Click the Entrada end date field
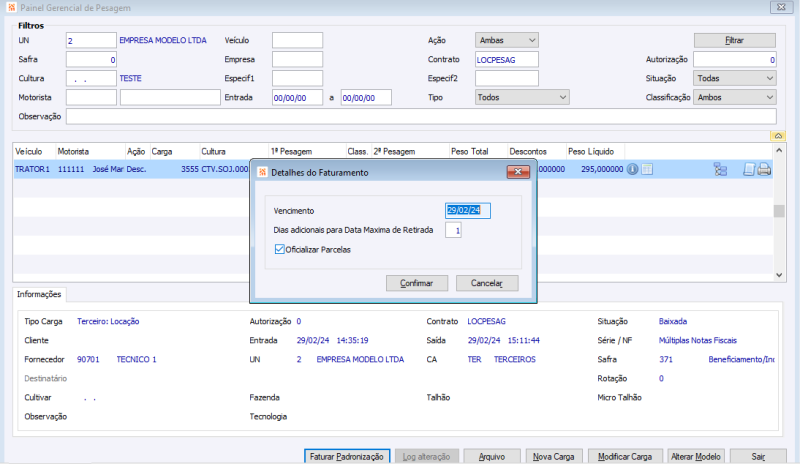This screenshot has width=800, height=464. [366, 97]
